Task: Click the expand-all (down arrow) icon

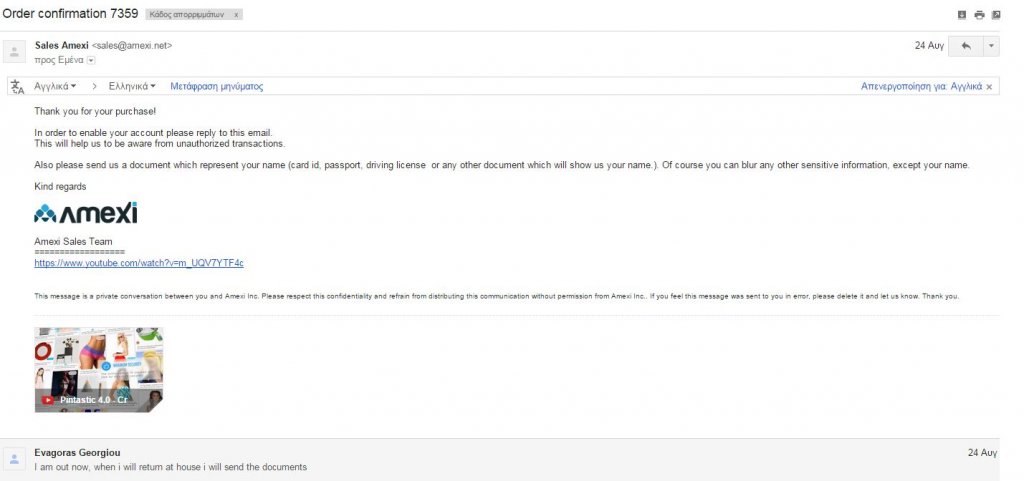Action: (x=962, y=15)
